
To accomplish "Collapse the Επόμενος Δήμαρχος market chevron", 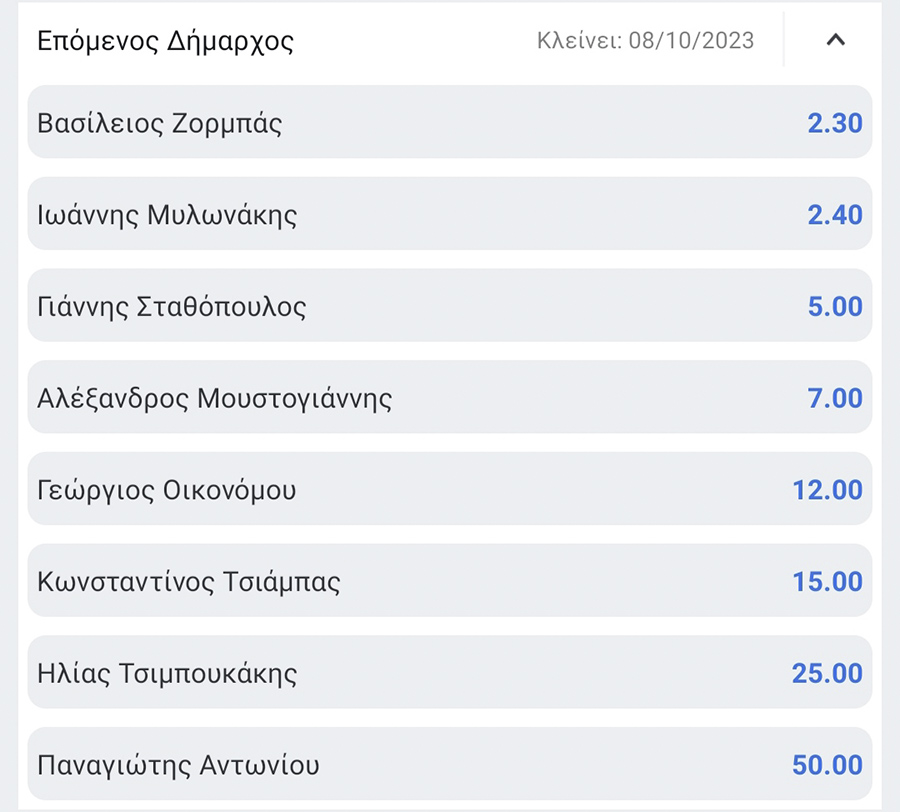I will point(836,41).
